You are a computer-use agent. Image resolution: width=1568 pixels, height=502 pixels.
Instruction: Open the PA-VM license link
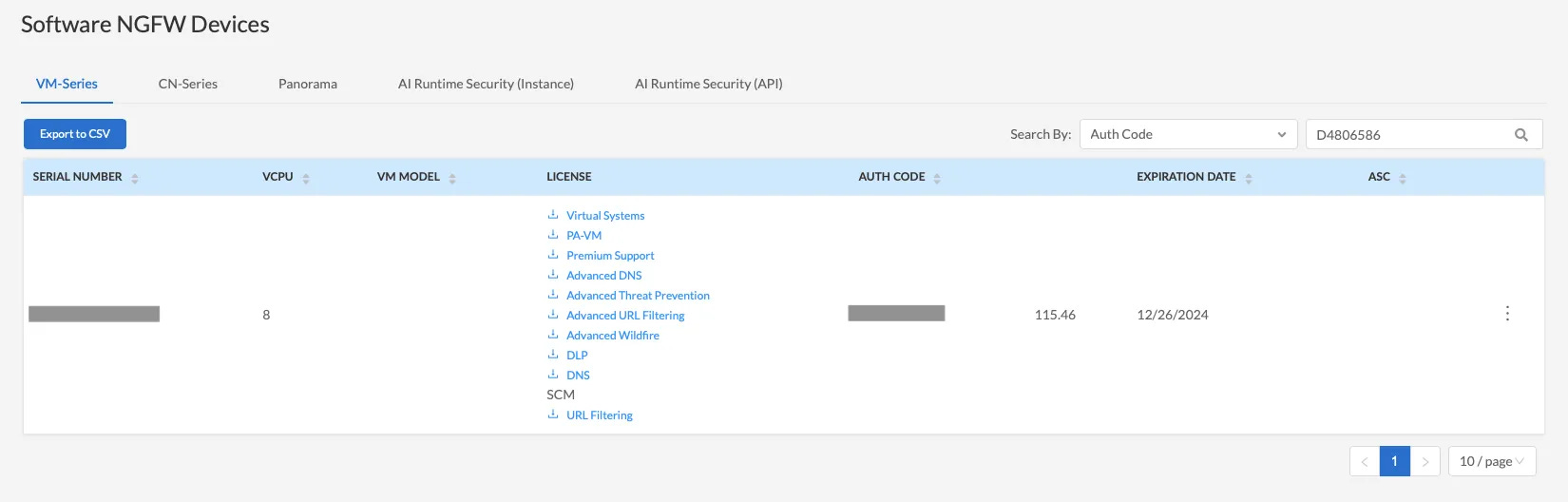pyautogui.click(x=584, y=236)
